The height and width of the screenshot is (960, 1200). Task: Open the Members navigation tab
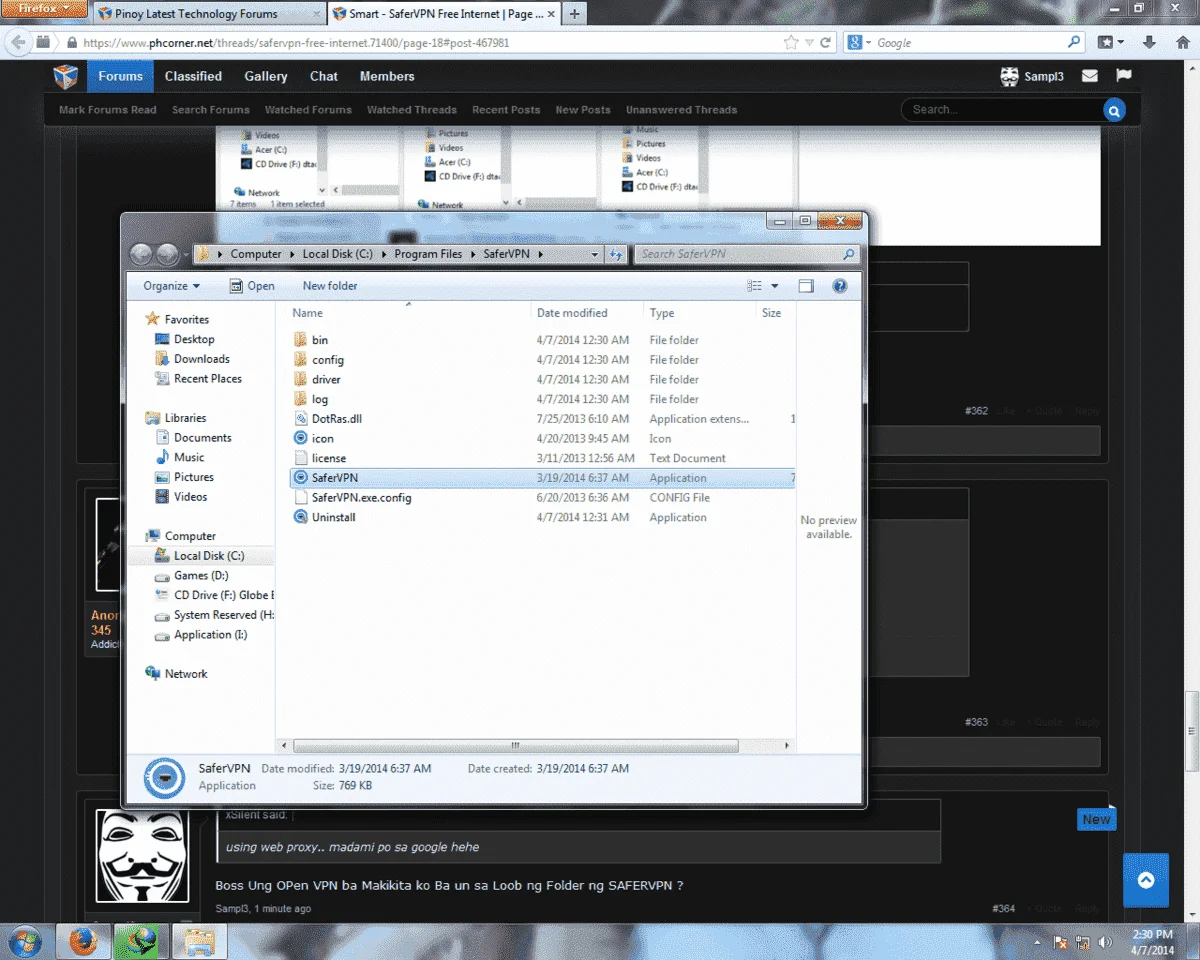pos(387,76)
